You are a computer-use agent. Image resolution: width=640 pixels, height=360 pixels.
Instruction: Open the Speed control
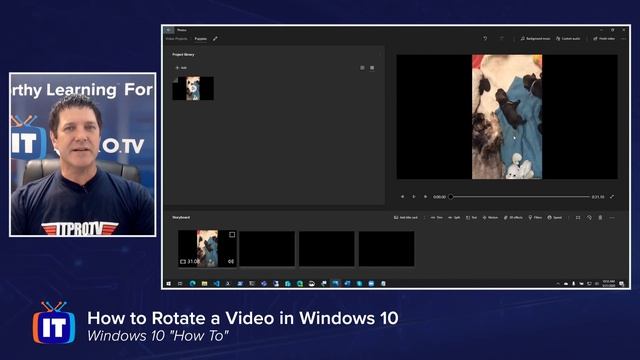(x=555, y=218)
